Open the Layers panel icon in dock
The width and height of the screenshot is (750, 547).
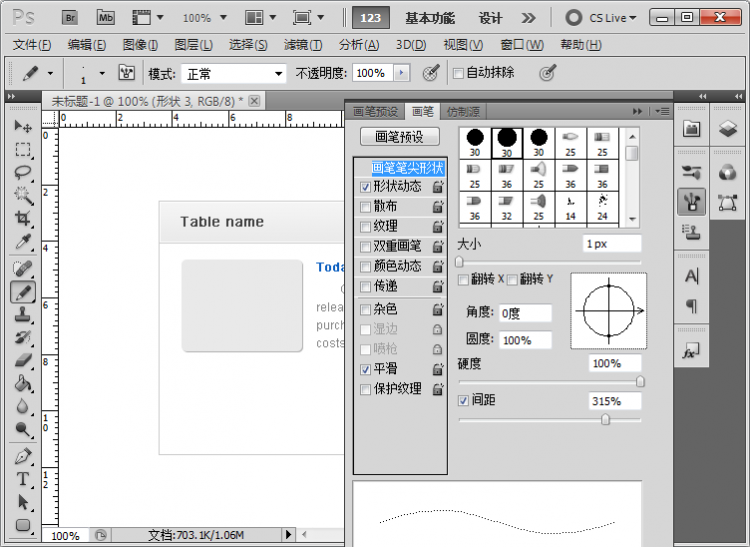tap(727, 129)
